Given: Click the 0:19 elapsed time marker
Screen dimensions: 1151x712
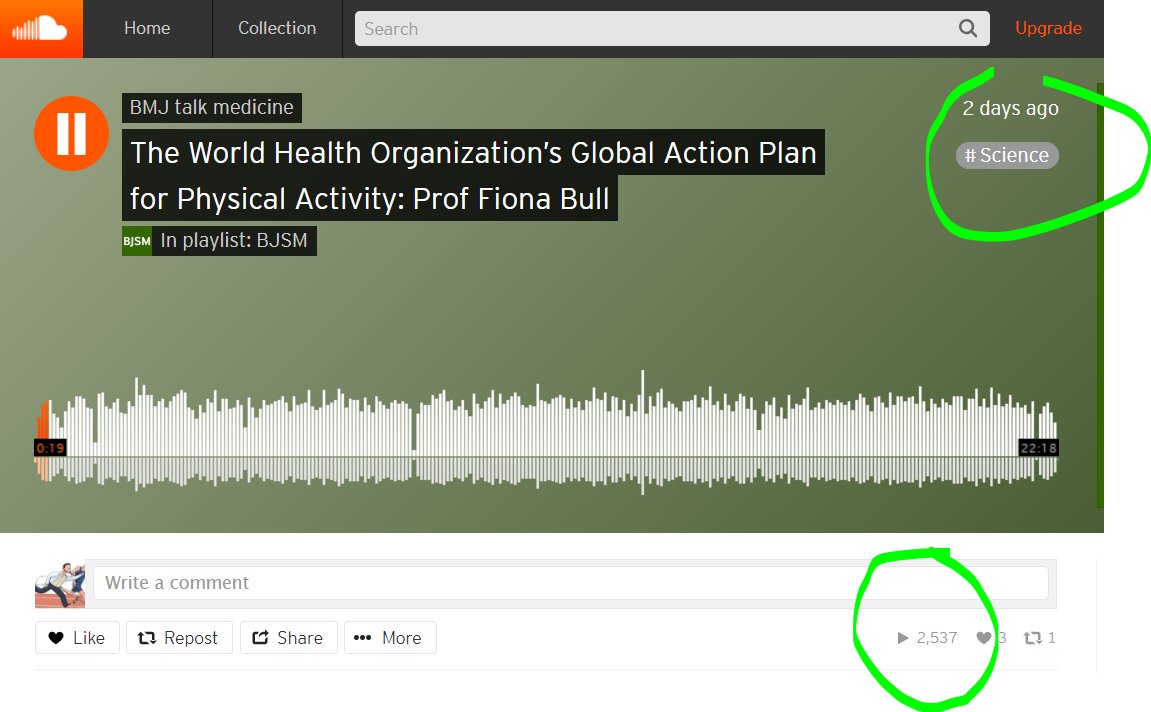Looking at the screenshot, I should click(x=50, y=448).
